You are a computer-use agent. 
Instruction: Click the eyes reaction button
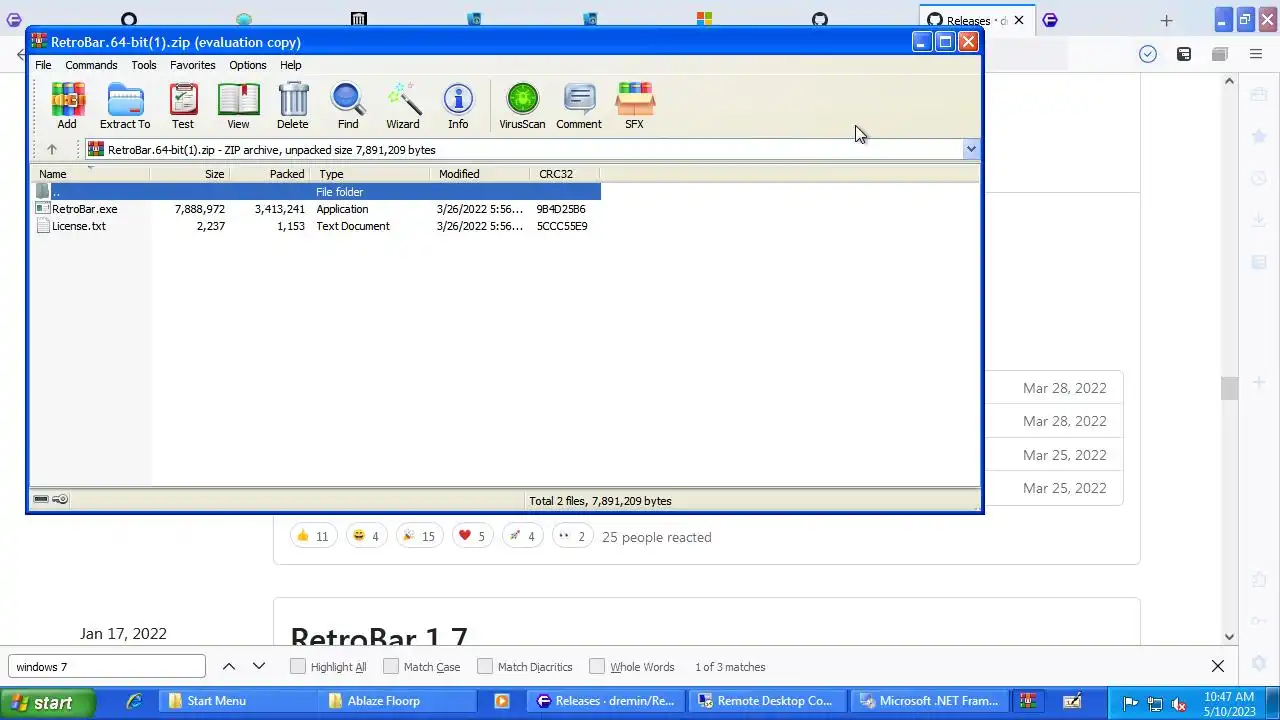(572, 537)
